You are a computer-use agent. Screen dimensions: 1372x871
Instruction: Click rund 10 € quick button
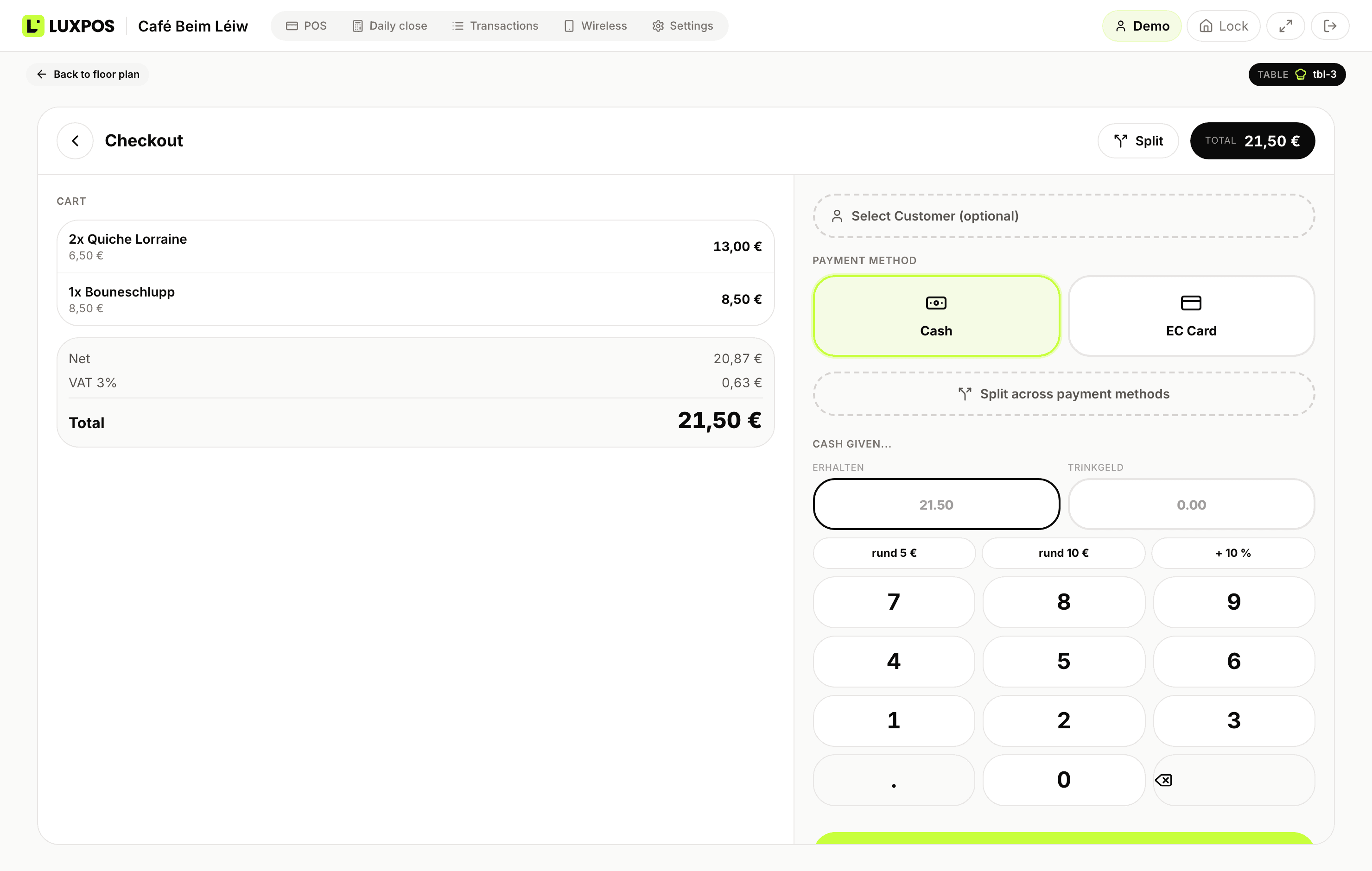point(1063,553)
